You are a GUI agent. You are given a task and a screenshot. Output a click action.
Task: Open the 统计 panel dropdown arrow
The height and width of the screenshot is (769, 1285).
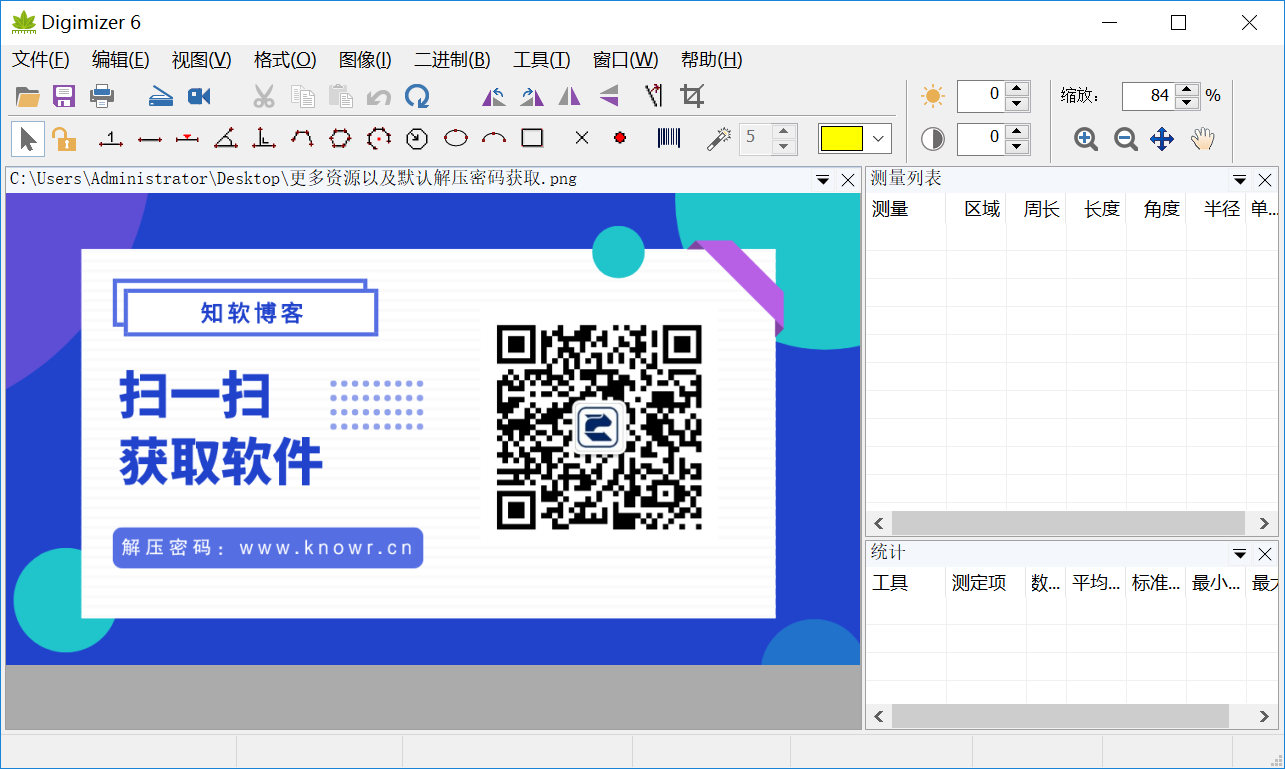[1240, 554]
